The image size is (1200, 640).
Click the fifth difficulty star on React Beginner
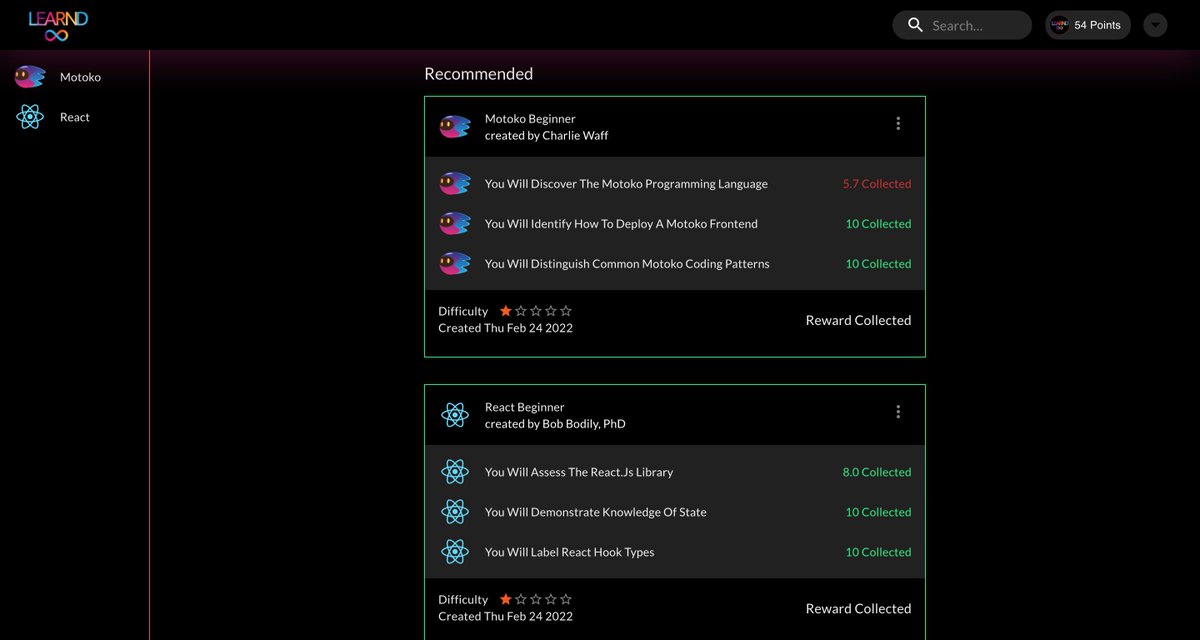tap(566, 599)
